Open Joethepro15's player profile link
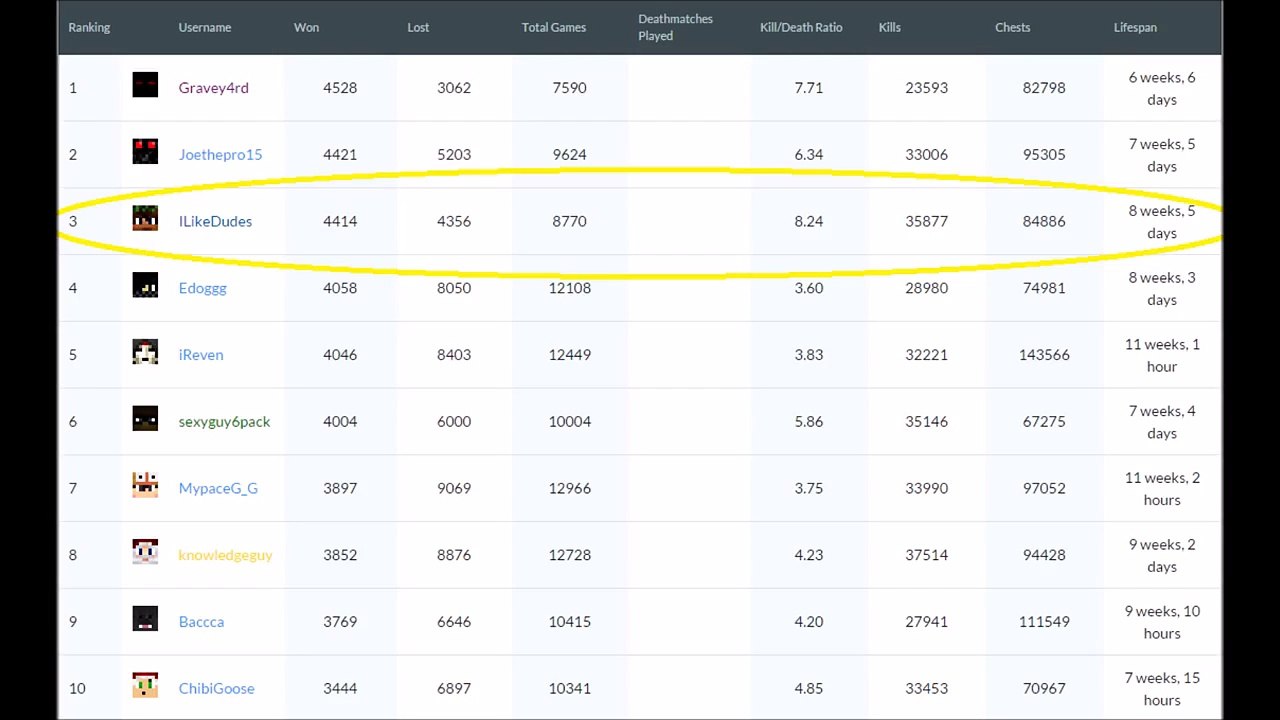Screen dimensions: 1280x720 click(221, 155)
